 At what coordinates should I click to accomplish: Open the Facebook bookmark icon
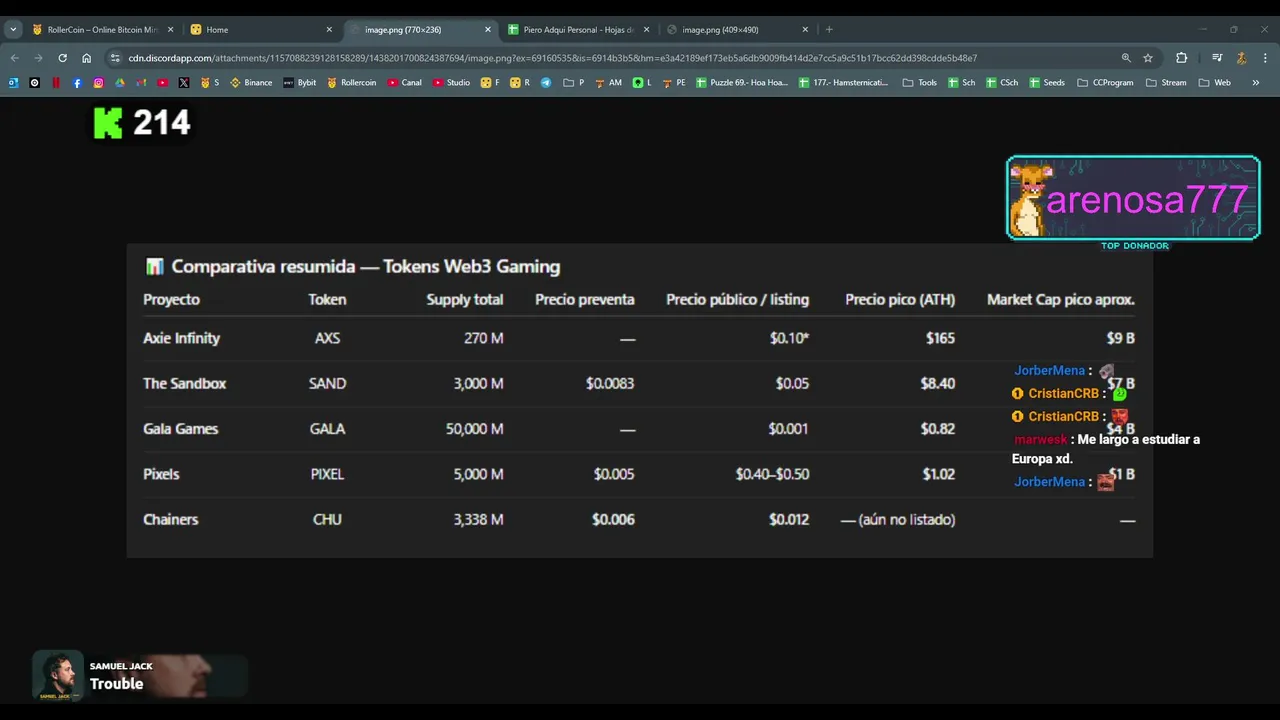pyautogui.click(x=77, y=83)
